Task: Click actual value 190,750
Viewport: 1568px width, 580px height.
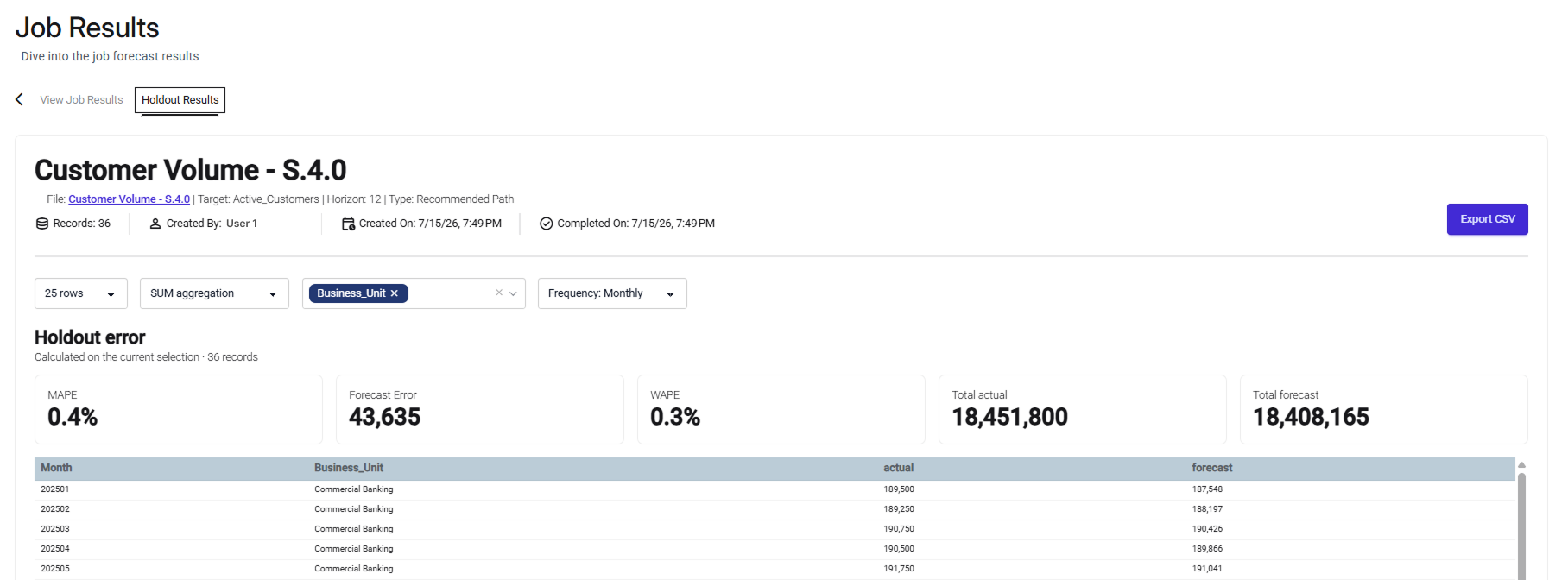Action: tap(899, 529)
